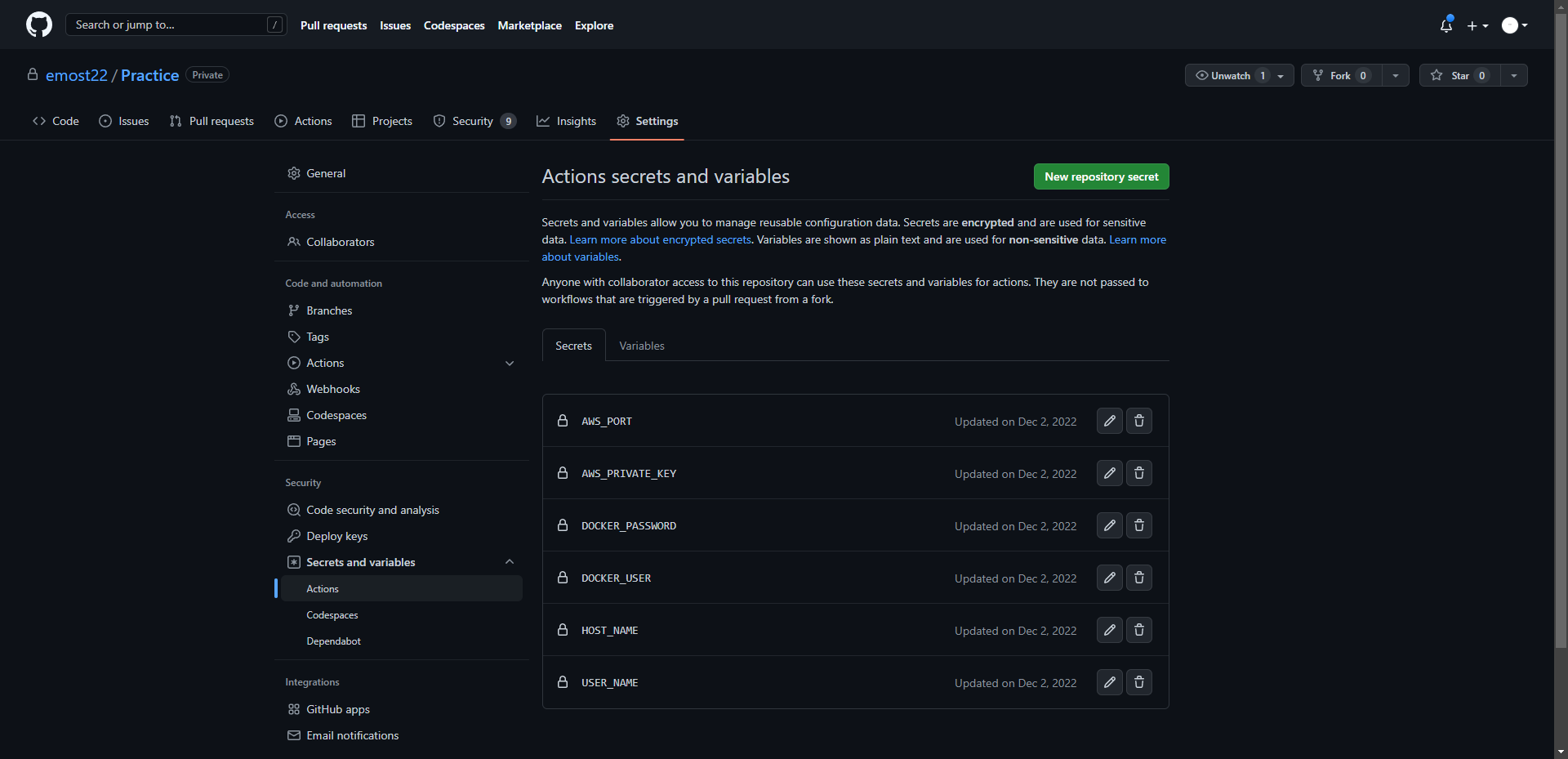Open the Insights tab
The height and width of the screenshot is (759, 1568).
click(x=566, y=121)
